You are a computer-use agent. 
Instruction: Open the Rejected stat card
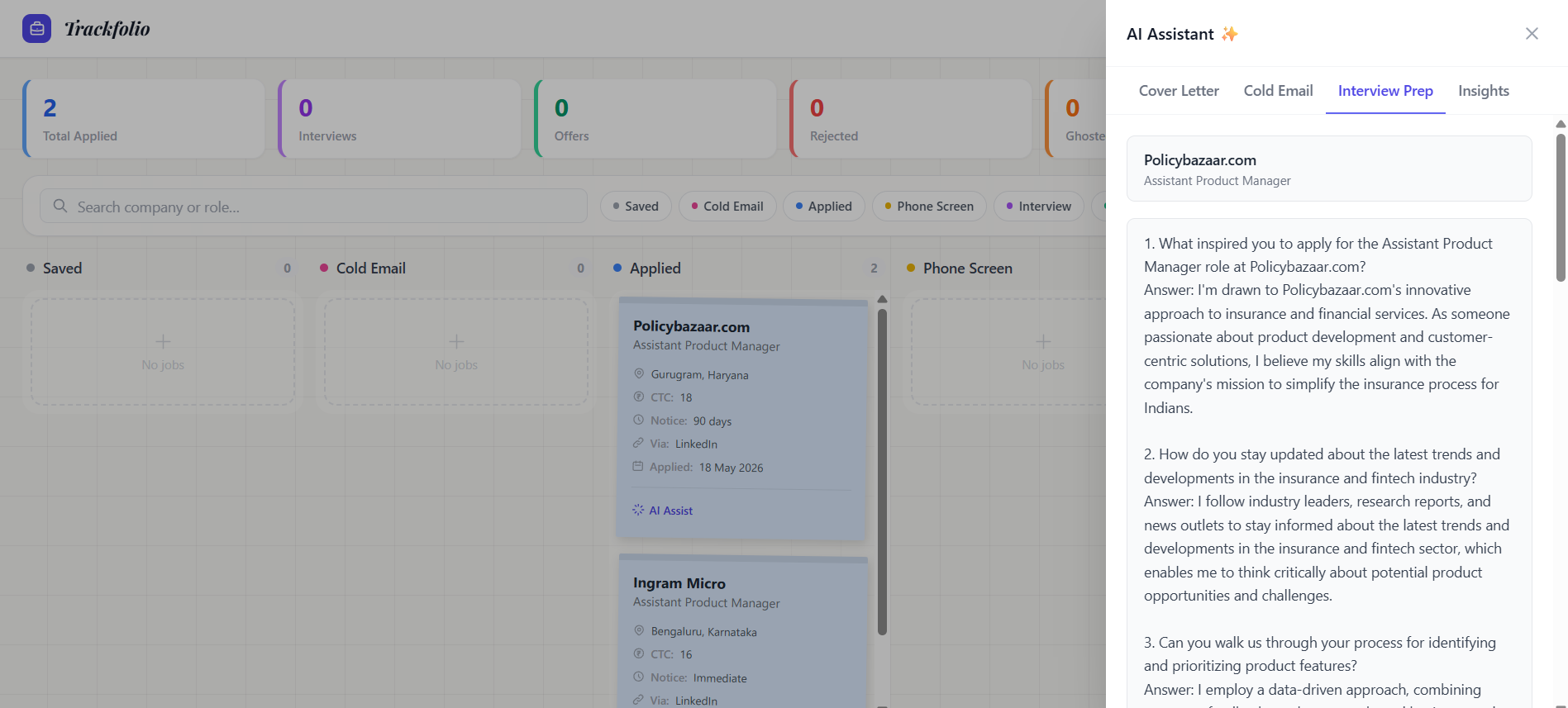(x=911, y=118)
